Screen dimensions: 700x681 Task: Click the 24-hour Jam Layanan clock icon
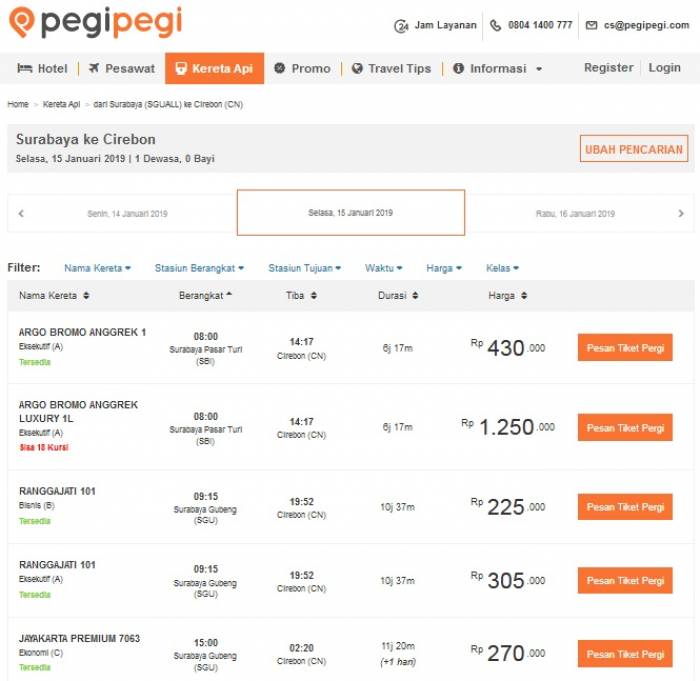click(x=401, y=26)
